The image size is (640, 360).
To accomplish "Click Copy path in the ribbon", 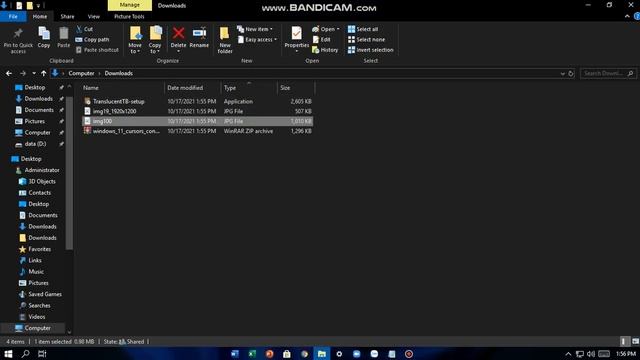I will click(93, 40).
